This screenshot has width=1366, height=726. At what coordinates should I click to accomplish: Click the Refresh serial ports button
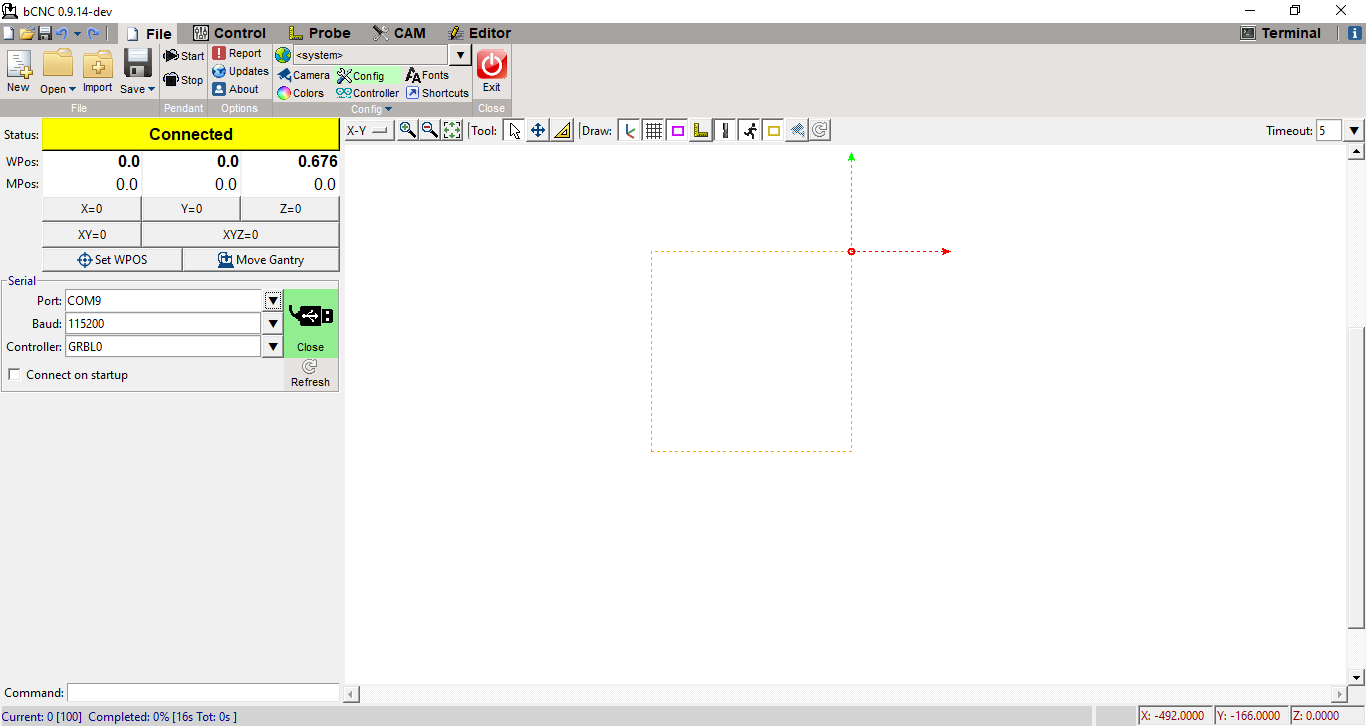click(x=311, y=374)
